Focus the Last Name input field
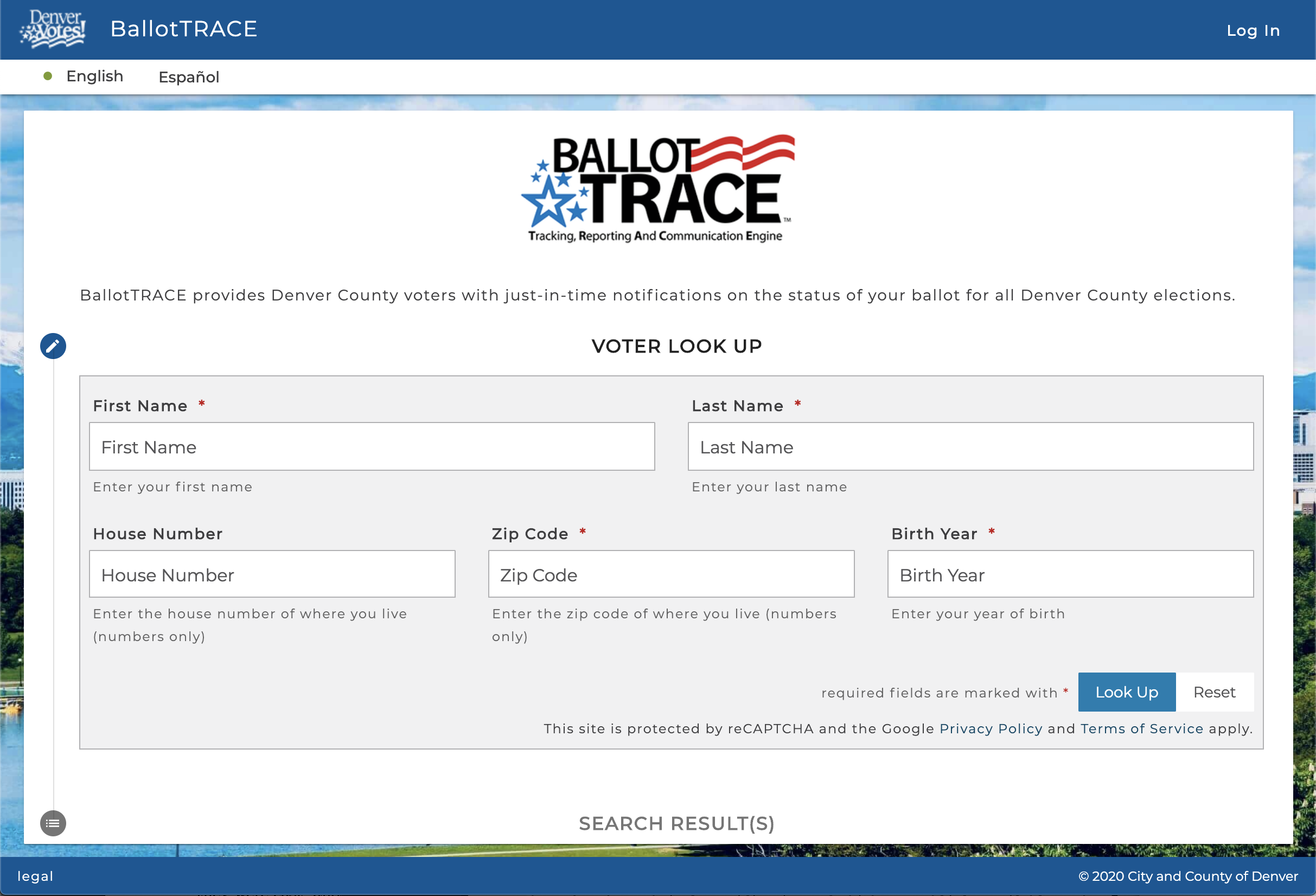This screenshot has width=1316, height=896. click(x=970, y=446)
